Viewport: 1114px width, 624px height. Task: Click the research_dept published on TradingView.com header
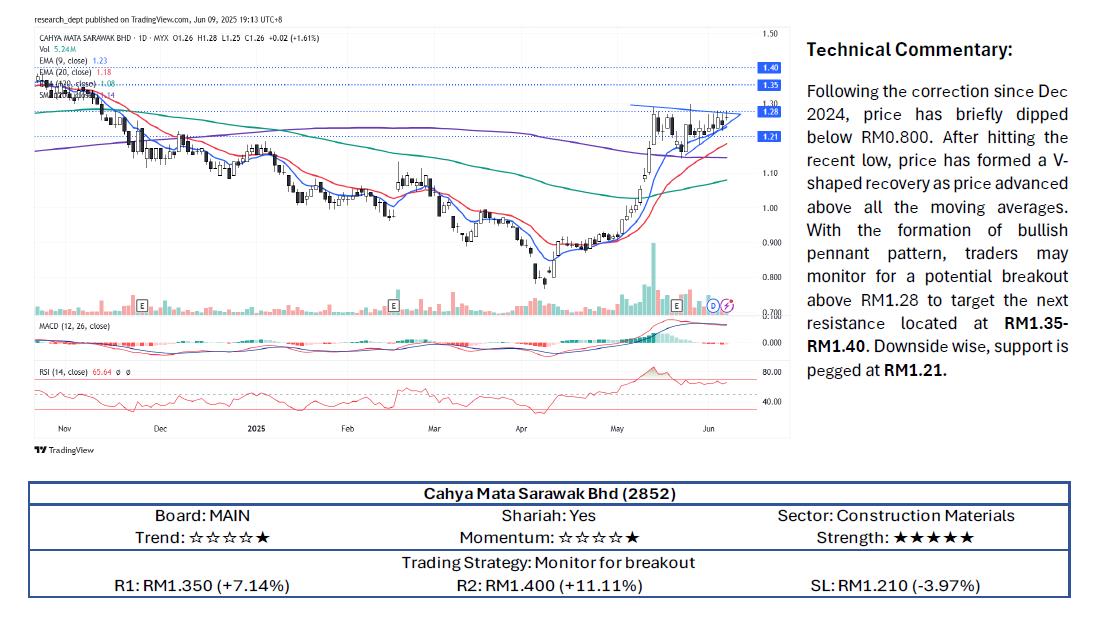(x=158, y=19)
